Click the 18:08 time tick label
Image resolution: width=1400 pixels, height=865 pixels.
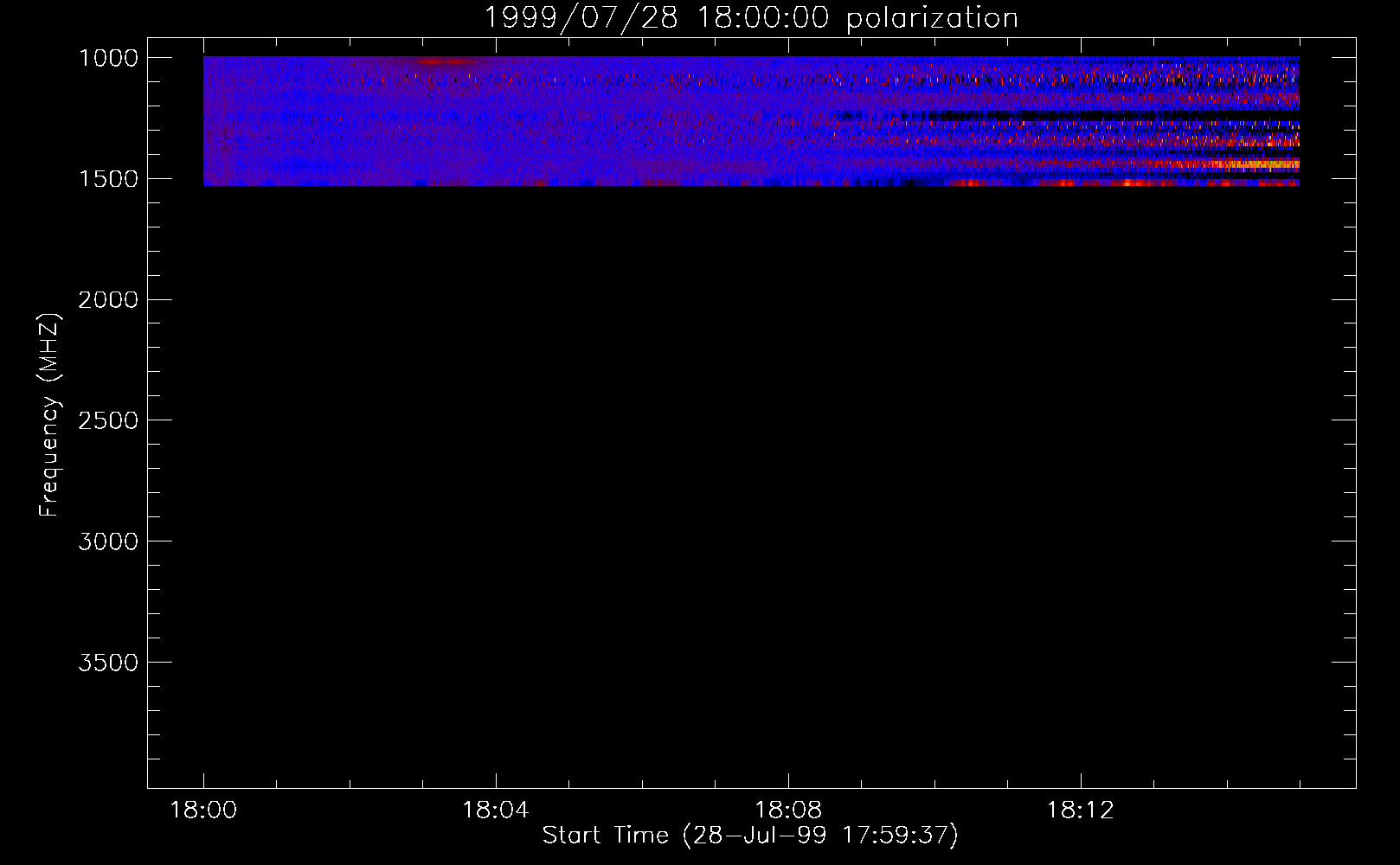(x=788, y=811)
